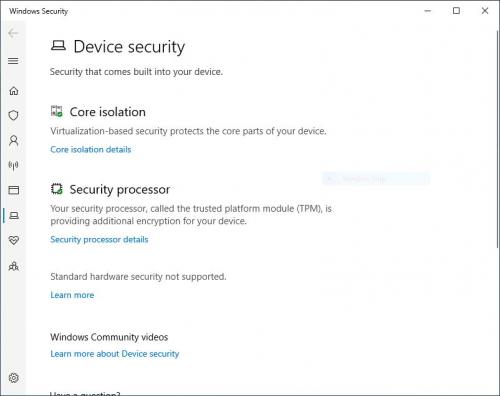Image resolution: width=500 pixels, height=396 pixels.
Task: Open Family options people icon
Action: (14, 266)
